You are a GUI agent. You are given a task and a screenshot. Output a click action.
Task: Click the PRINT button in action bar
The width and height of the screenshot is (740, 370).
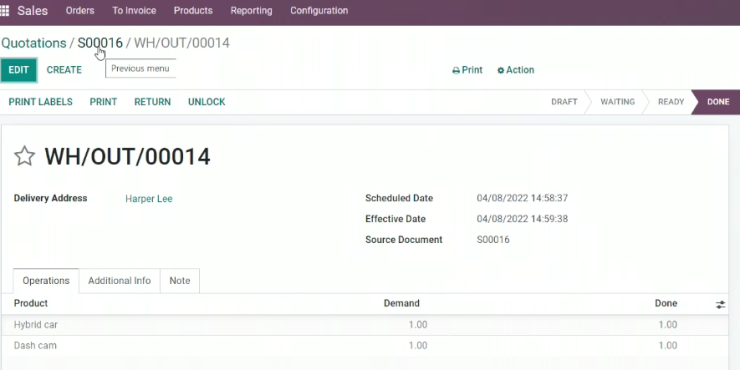tap(103, 102)
